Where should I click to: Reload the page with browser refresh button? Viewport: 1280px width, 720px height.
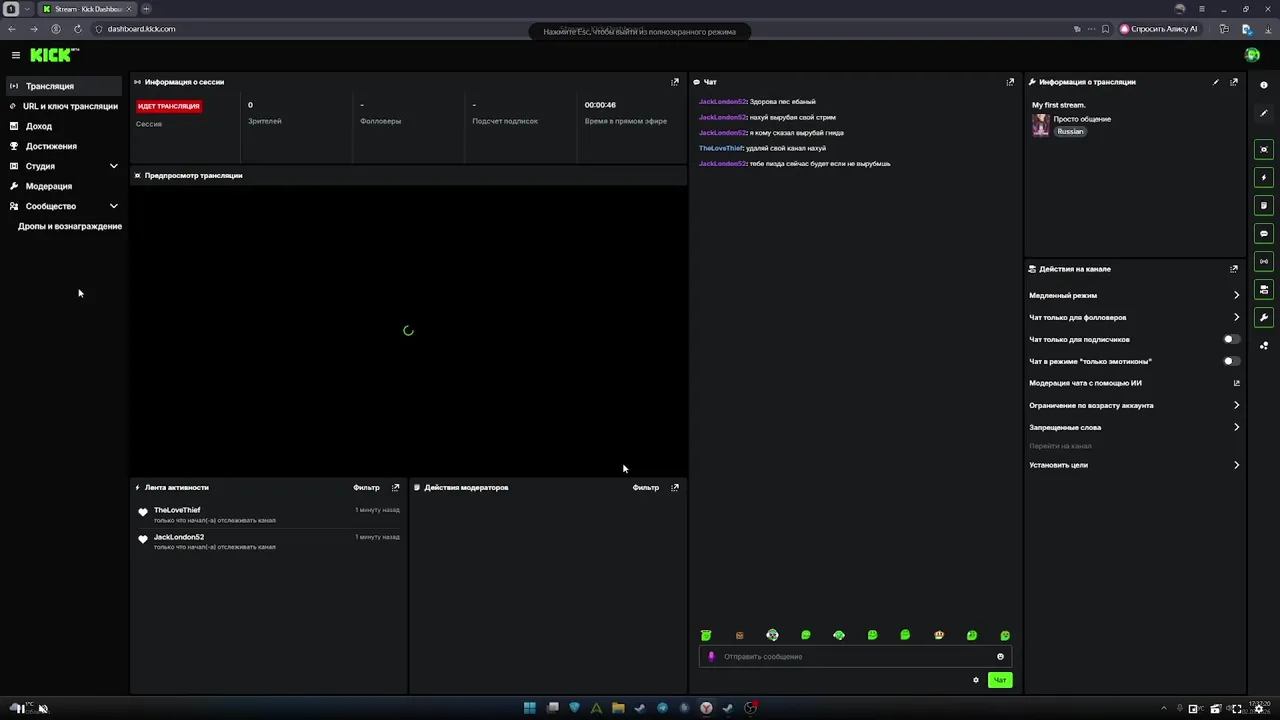tap(78, 29)
